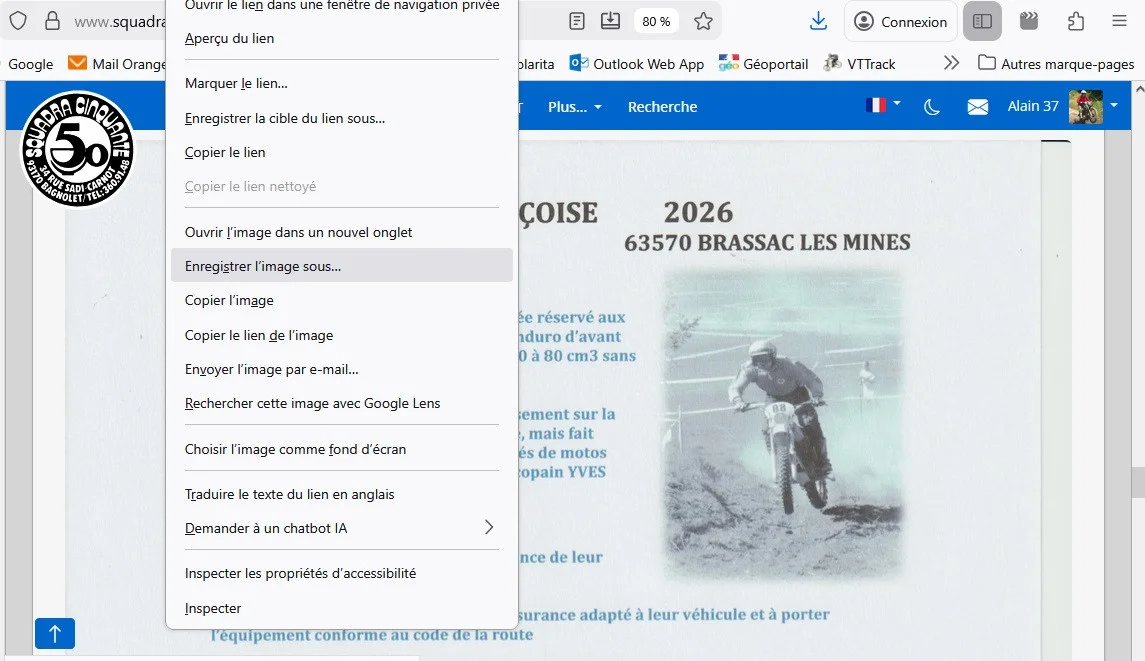Open the Firefox extensions puzzle icon

pos(1076,21)
